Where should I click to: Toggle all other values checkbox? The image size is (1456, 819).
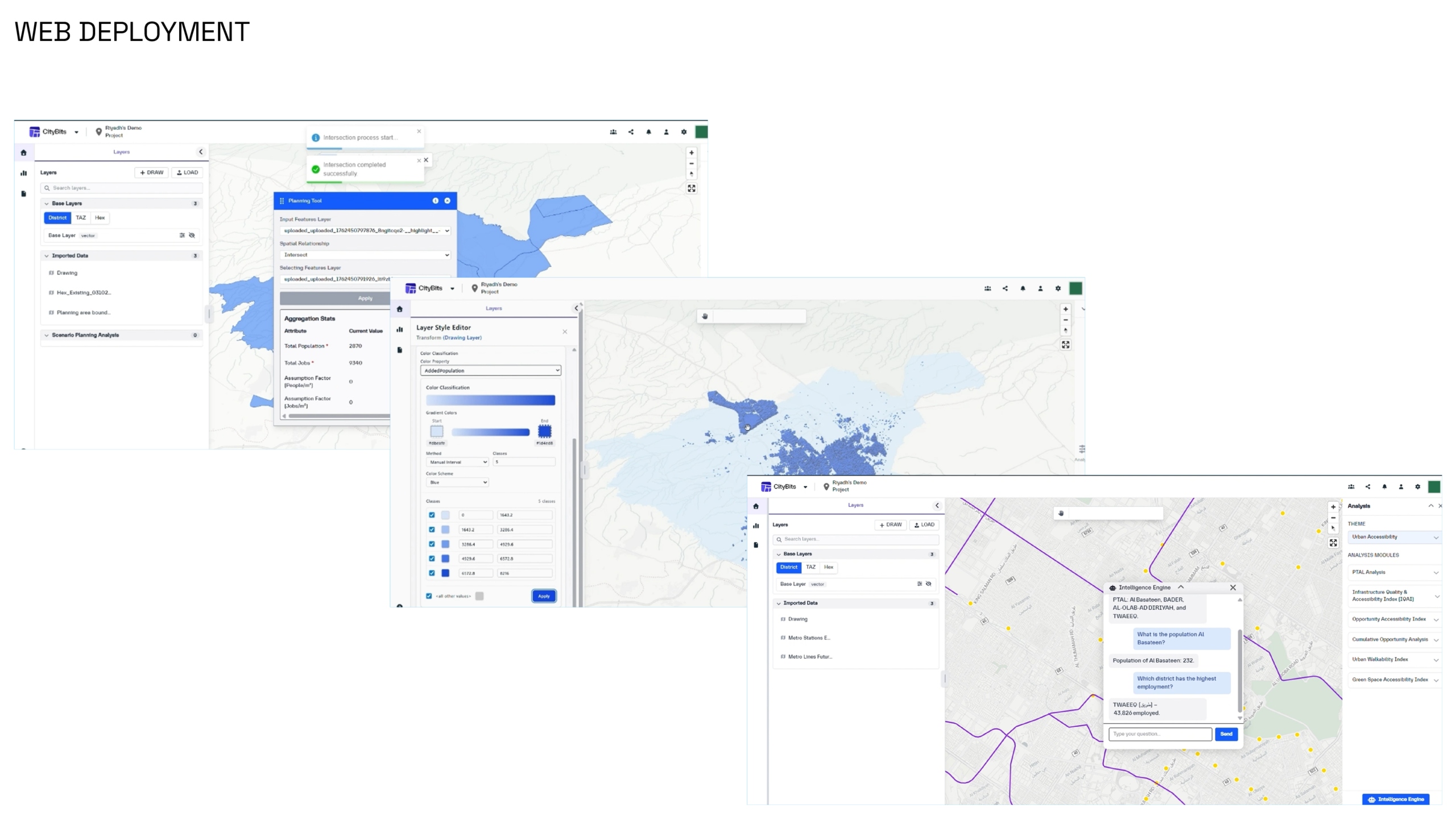click(x=429, y=596)
